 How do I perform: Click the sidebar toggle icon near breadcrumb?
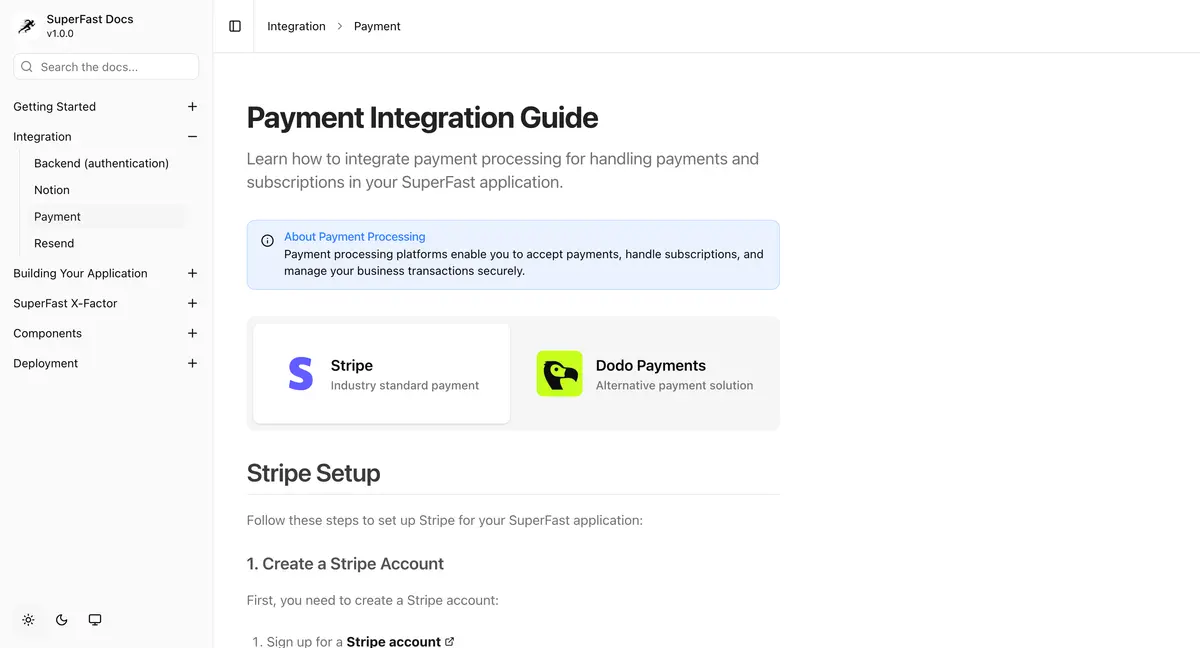234,25
